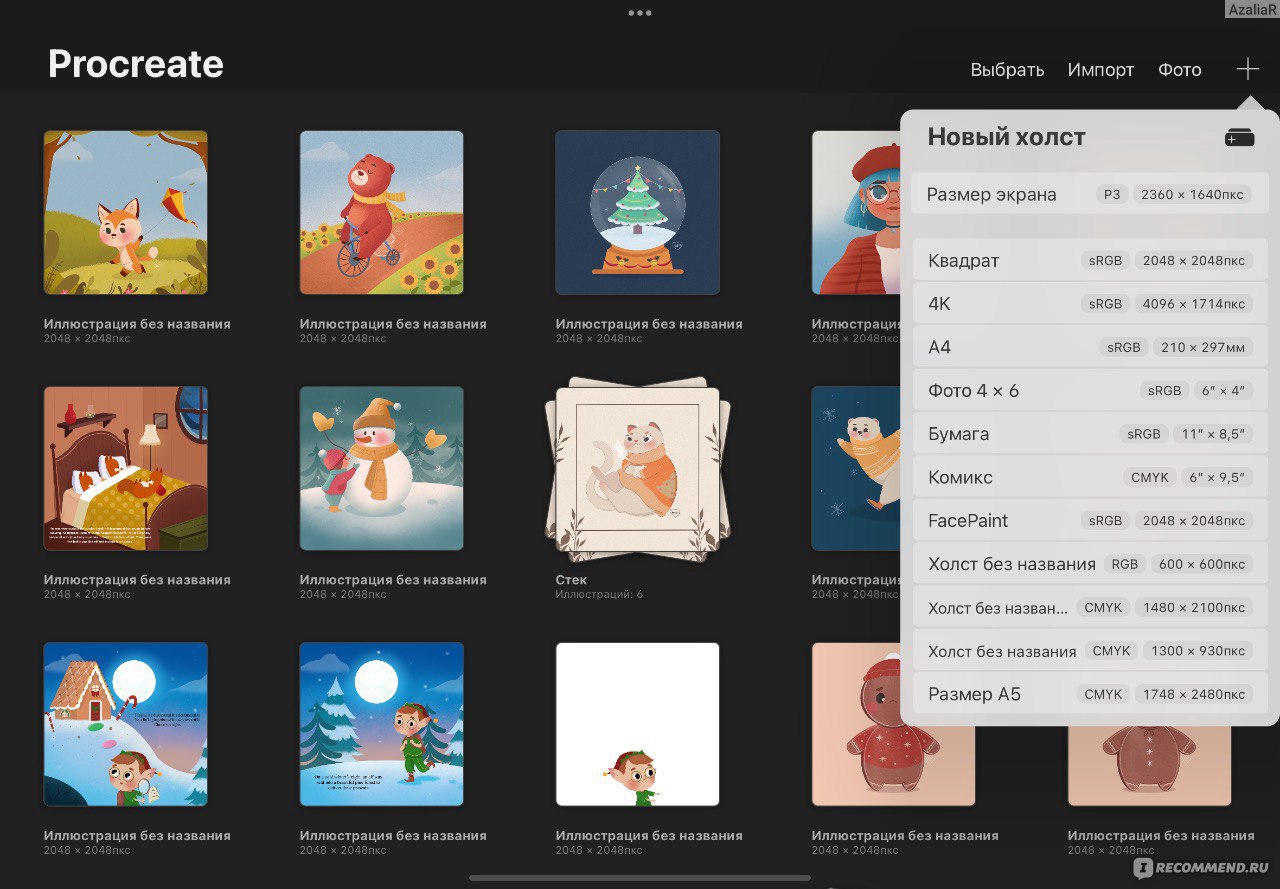Click the 210 × 297мм size tag

[1203, 347]
